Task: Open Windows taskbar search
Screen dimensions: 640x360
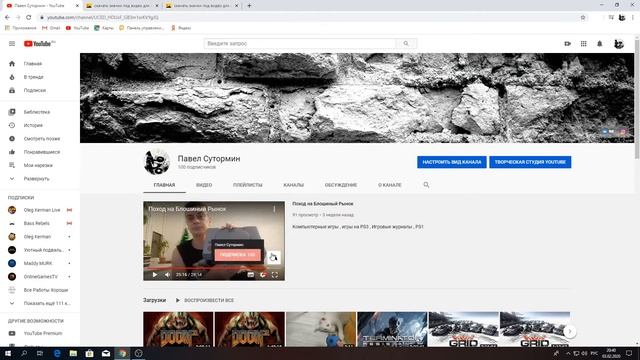Action: coord(24,353)
